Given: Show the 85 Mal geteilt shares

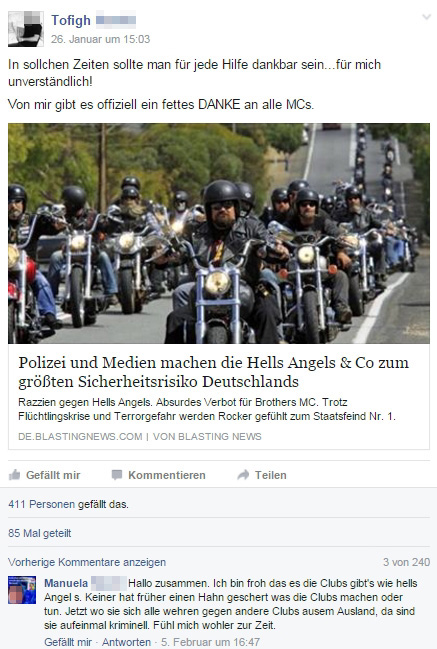Looking at the screenshot, I should [40, 533].
